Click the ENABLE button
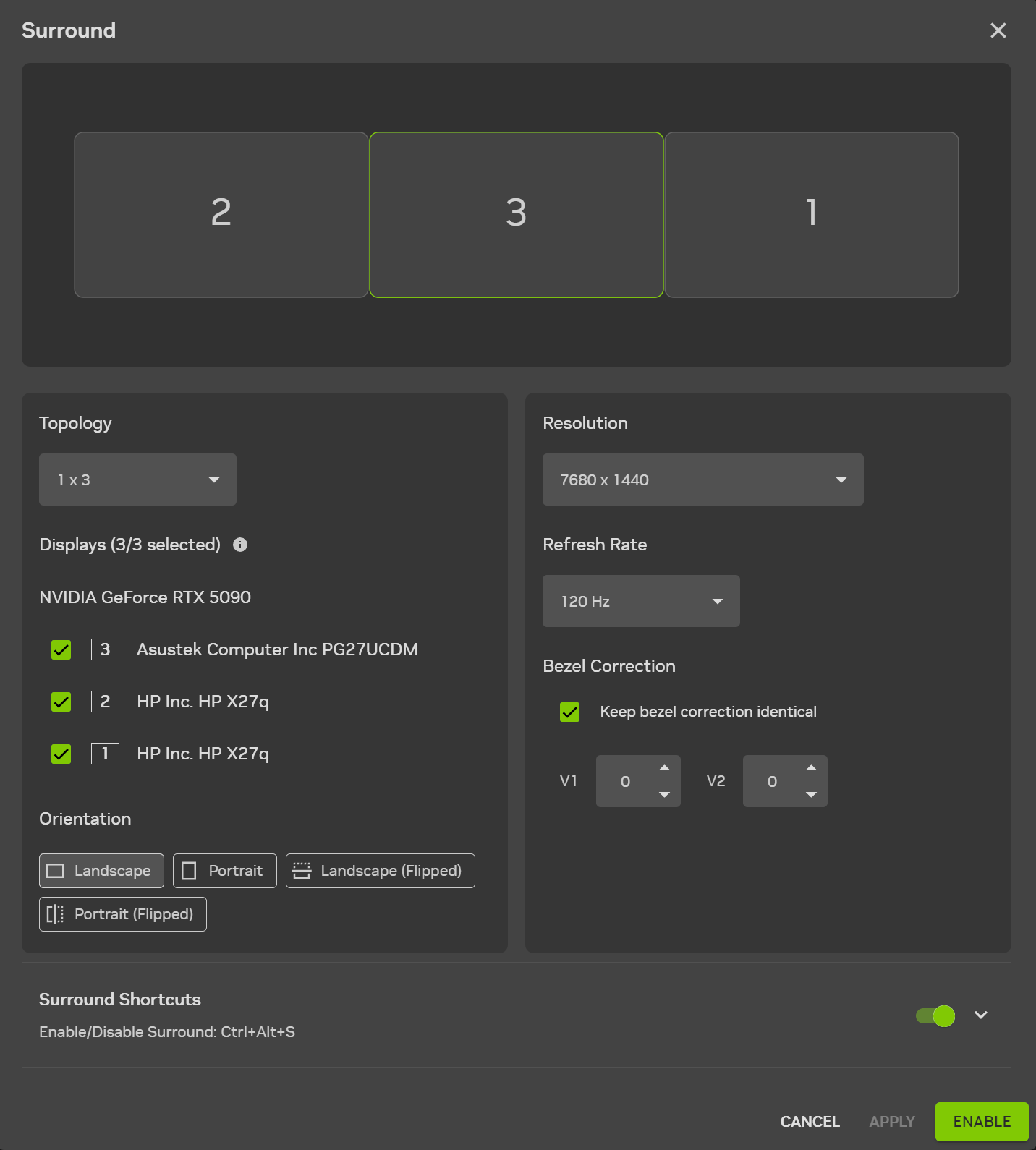The image size is (1036, 1150). [x=981, y=1121]
